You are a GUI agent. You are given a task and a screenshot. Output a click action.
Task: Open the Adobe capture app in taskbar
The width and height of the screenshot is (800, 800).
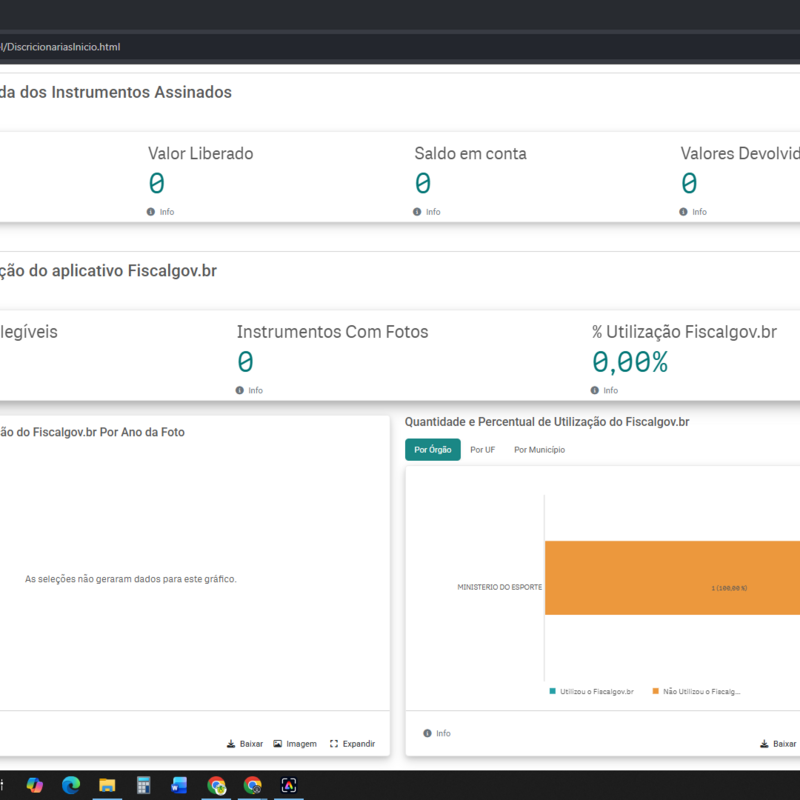289,785
